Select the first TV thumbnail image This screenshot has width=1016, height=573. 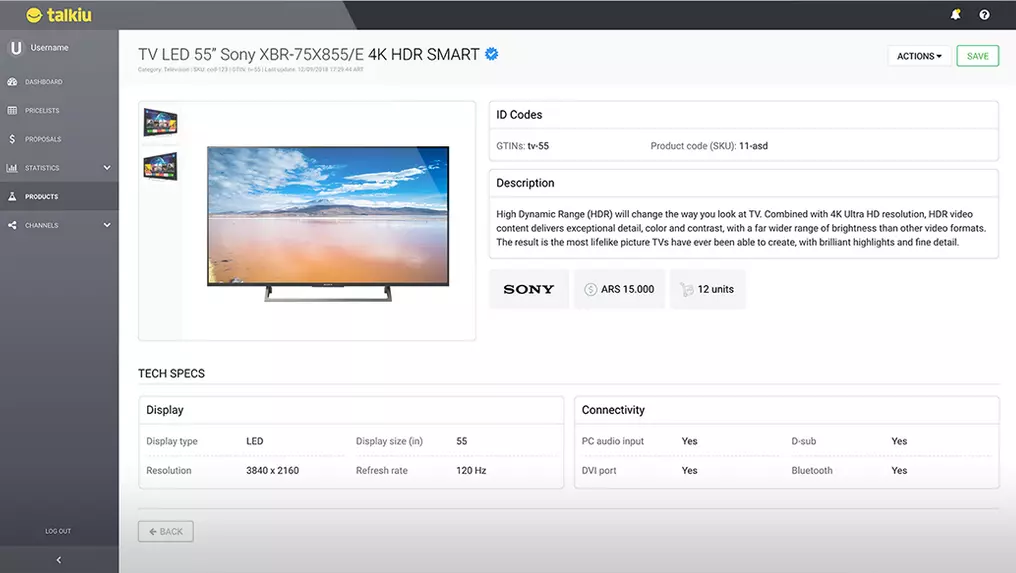pyautogui.click(x=160, y=123)
